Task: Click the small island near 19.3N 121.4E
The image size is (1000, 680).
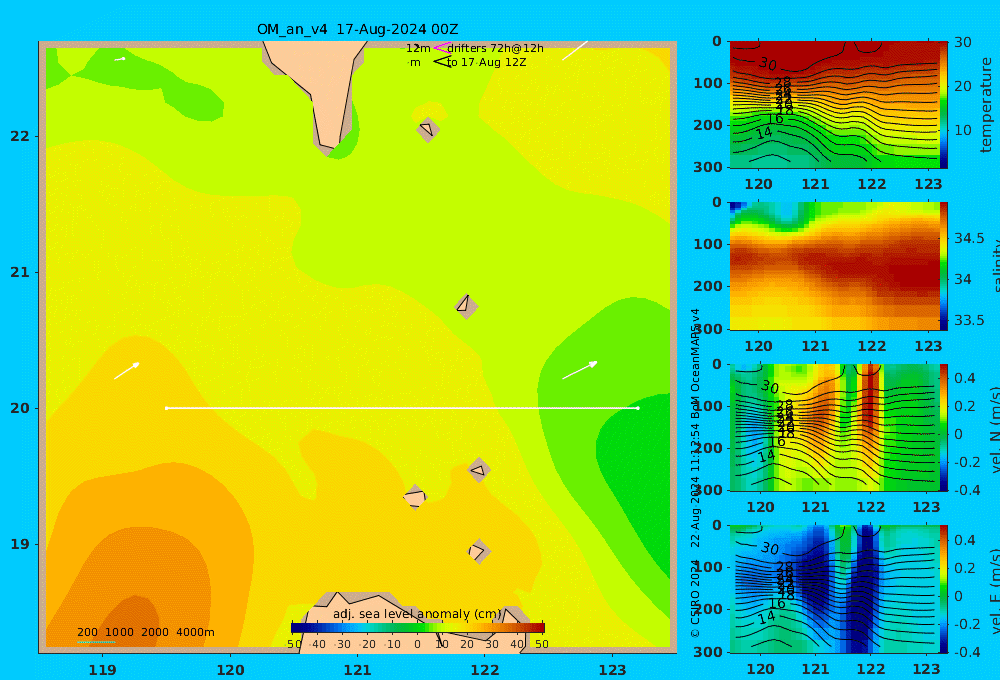Action: pos(415,497)
